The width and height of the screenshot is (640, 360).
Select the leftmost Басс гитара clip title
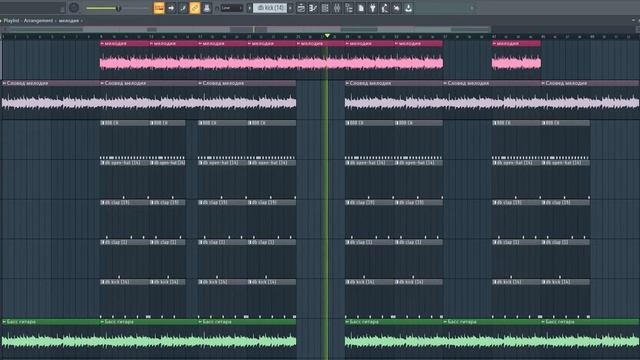(x=21, y=322)
